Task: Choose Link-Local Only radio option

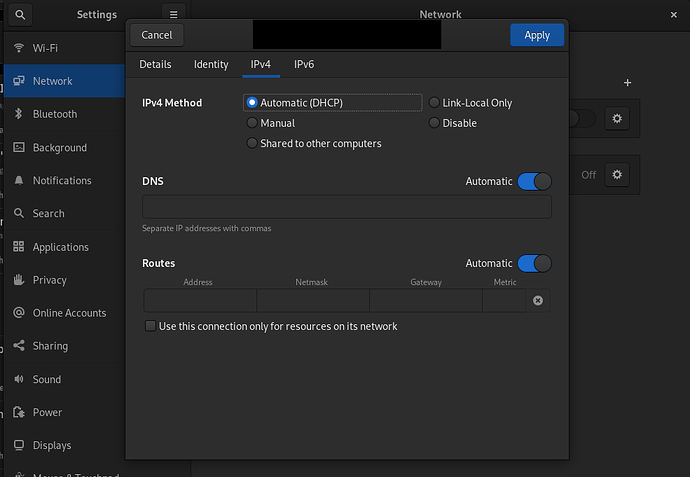Action: tap(434, 103)
